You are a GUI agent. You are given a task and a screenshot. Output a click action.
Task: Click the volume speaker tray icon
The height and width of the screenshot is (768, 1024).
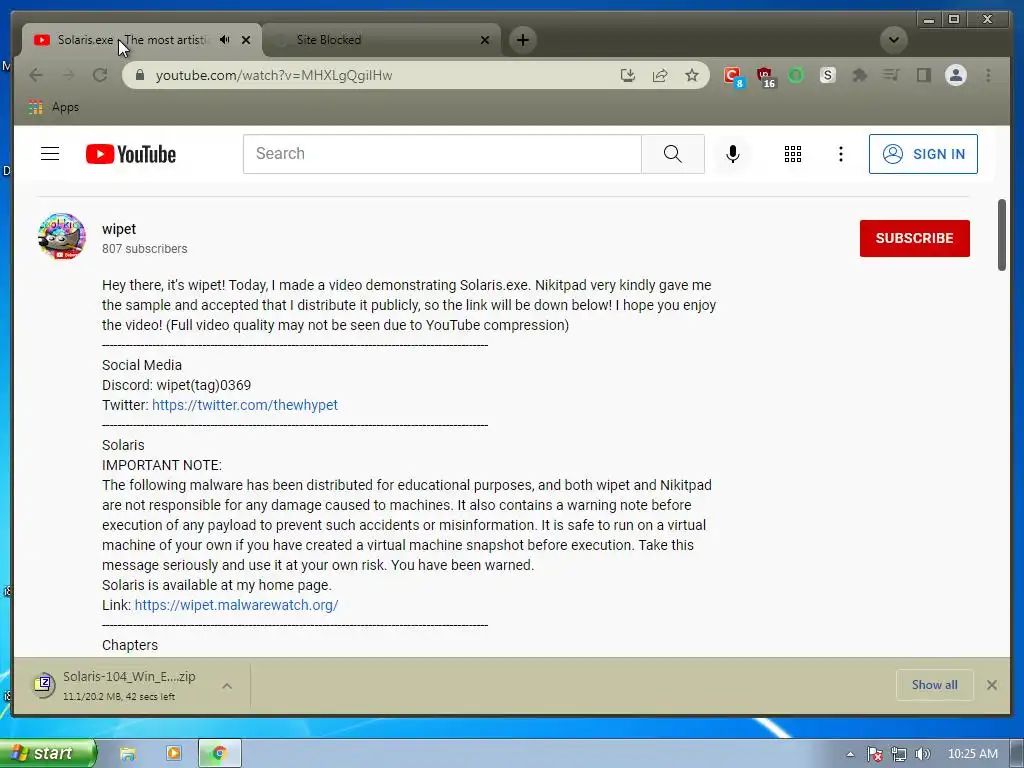(922, 754)
